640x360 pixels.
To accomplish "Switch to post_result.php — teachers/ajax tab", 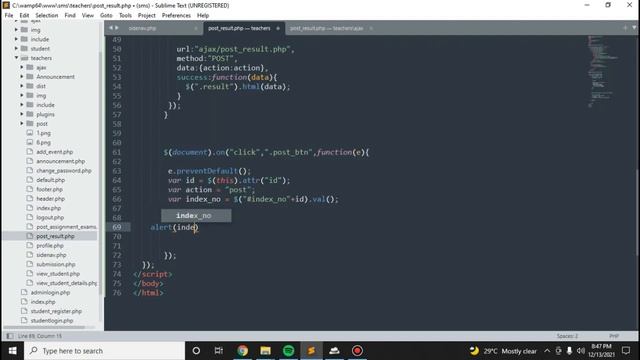I will [327, 28].
